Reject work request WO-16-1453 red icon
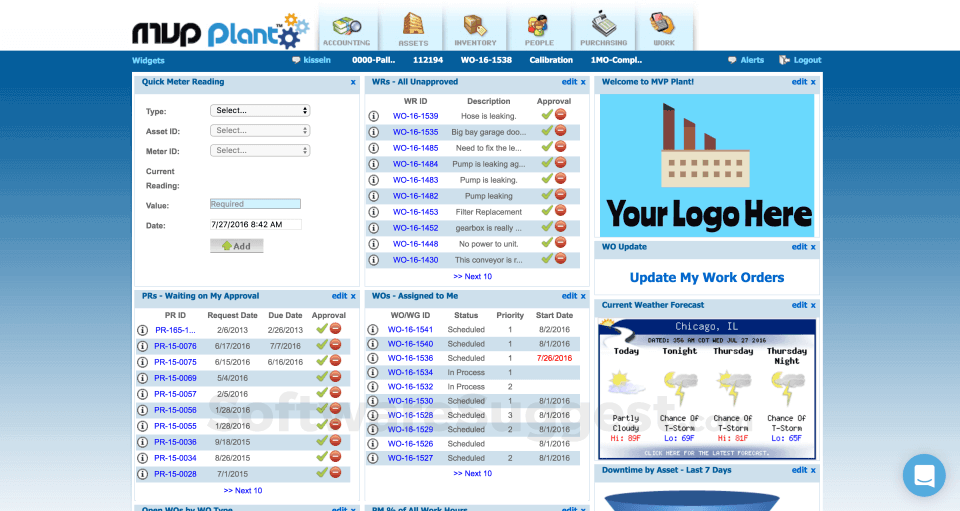This screenshot has width=960, height=511. tap(560, 211)
